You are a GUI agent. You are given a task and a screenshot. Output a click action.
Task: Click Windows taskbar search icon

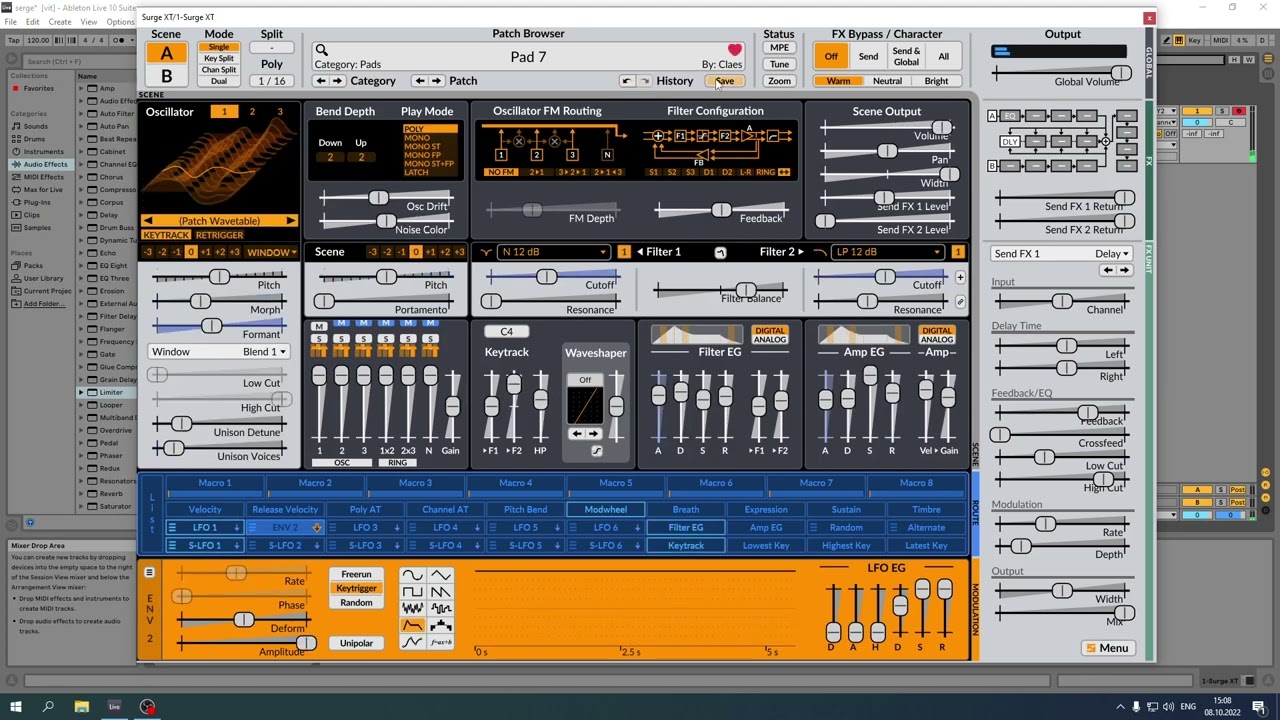[x=48, y=707]
